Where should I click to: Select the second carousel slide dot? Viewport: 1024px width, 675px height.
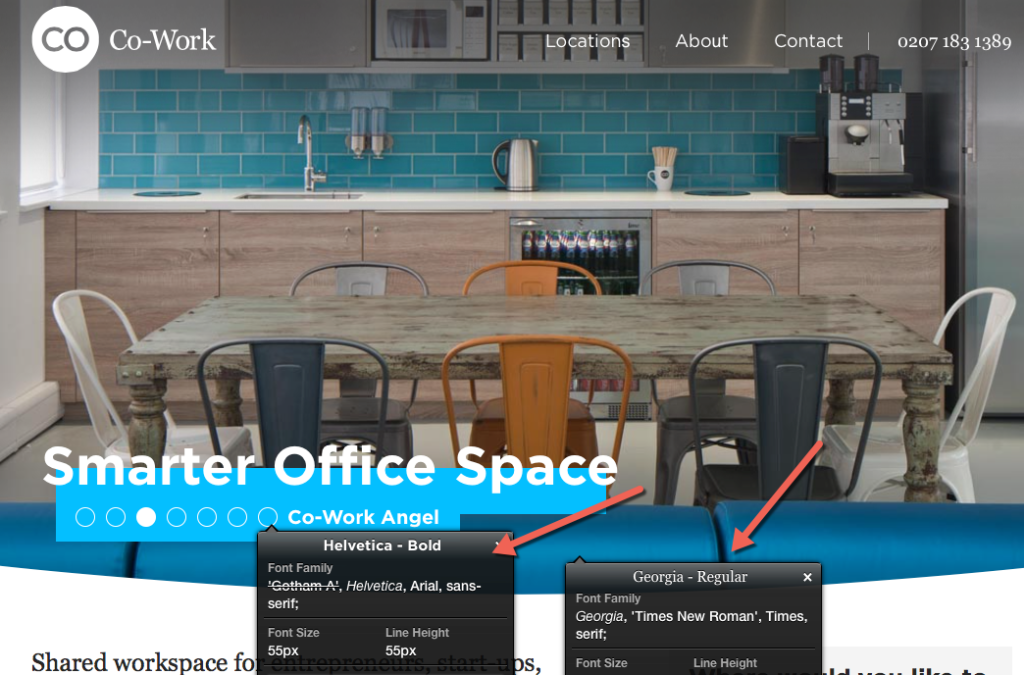click(116, 517)
